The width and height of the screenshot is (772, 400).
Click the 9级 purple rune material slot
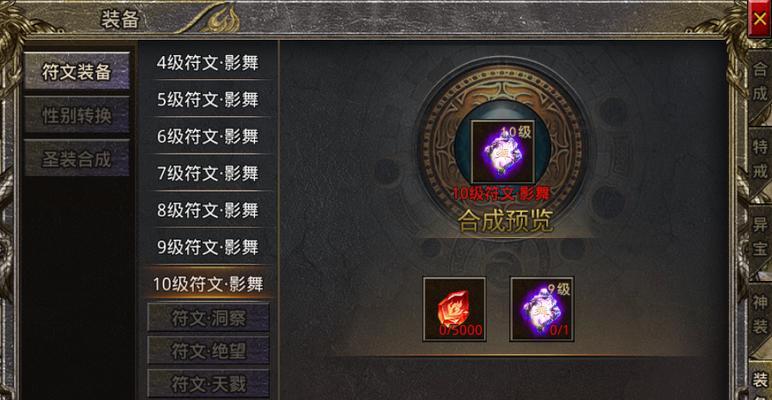(542, 309)
